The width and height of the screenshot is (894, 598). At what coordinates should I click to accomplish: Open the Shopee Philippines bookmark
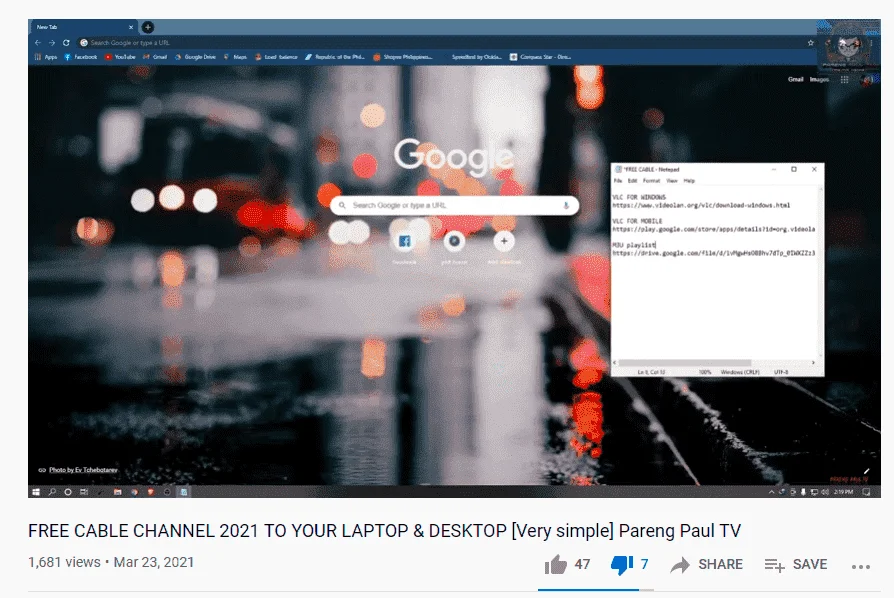tap(403, 57)
